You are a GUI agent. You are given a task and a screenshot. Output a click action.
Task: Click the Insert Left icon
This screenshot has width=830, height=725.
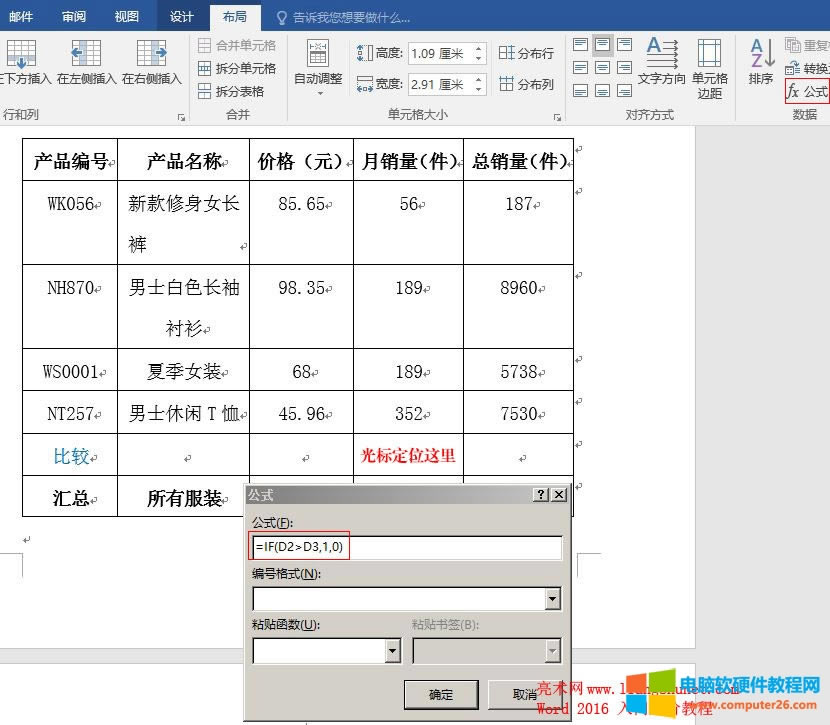coord(85,55)
